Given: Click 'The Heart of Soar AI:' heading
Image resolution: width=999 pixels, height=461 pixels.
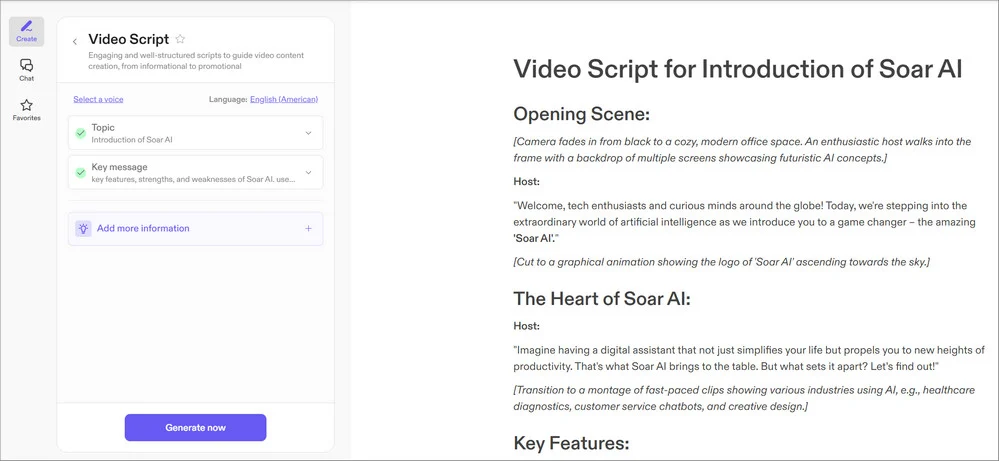Looking at the screenshot, I should (x=602, y=299).
